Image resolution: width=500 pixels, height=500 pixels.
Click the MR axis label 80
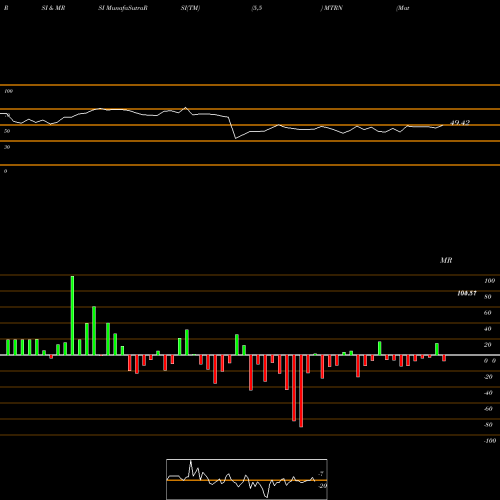(488, 297)
